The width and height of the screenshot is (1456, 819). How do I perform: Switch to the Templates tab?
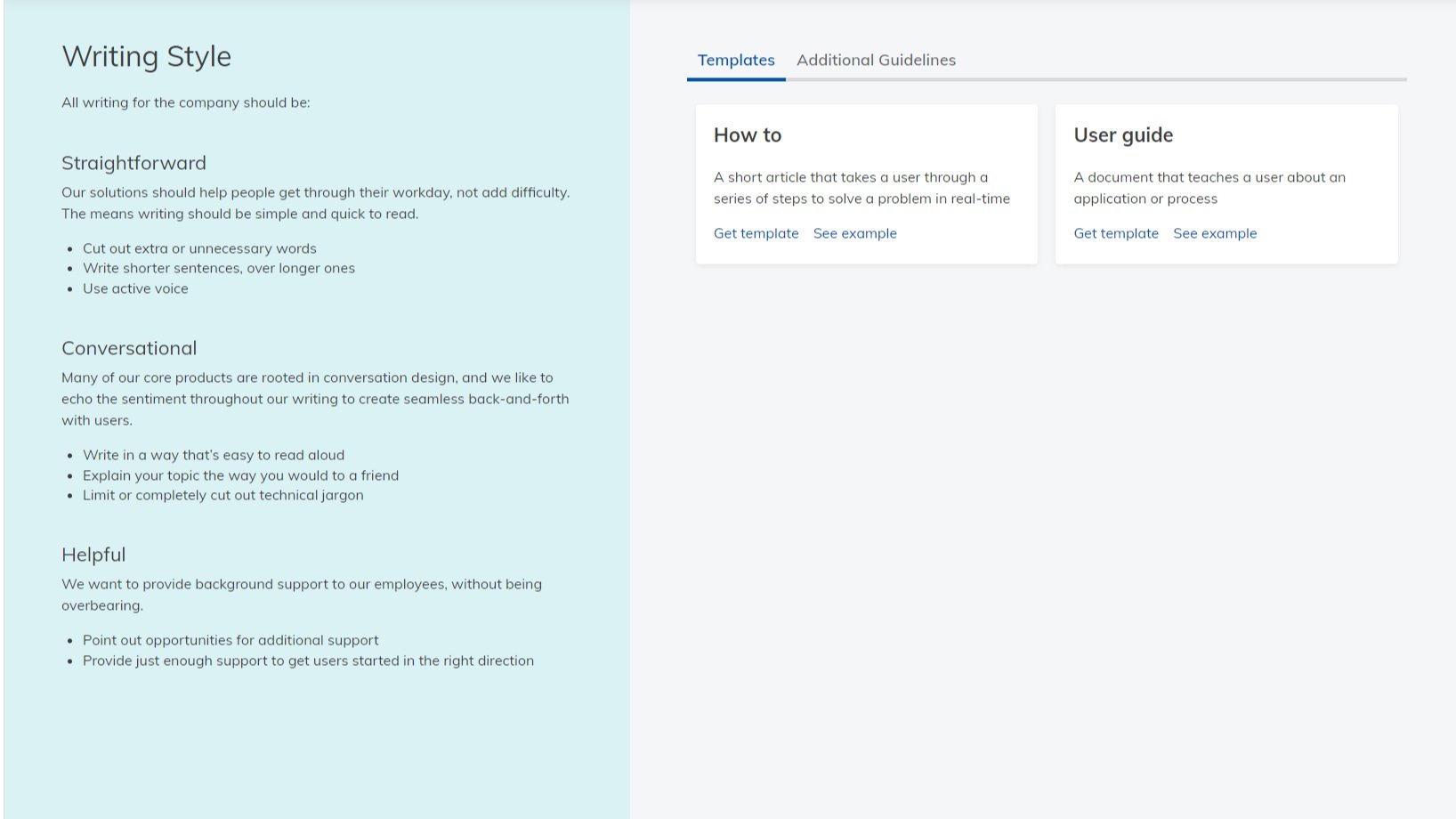736,61
